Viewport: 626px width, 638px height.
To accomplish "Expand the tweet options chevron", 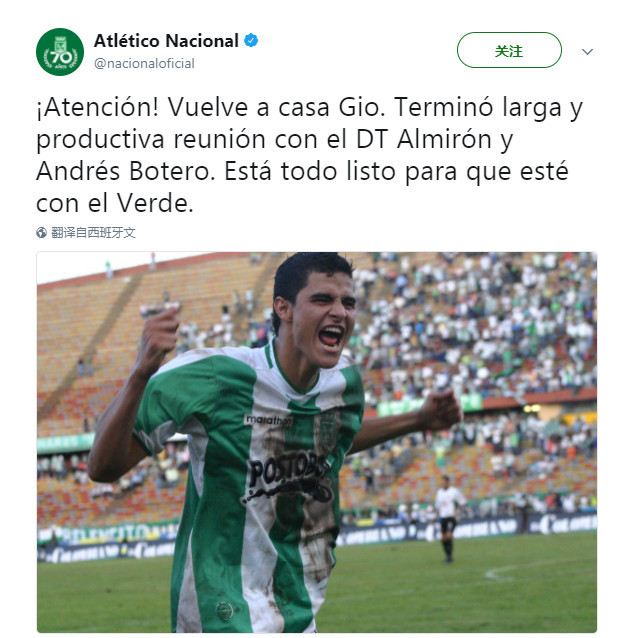I will [587, 52].
